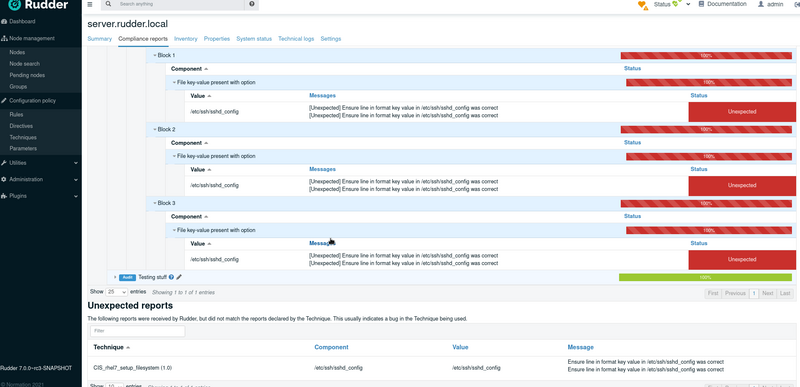Sort Unexpected reports by Message column
800x387 pixels.
[581, 347]
